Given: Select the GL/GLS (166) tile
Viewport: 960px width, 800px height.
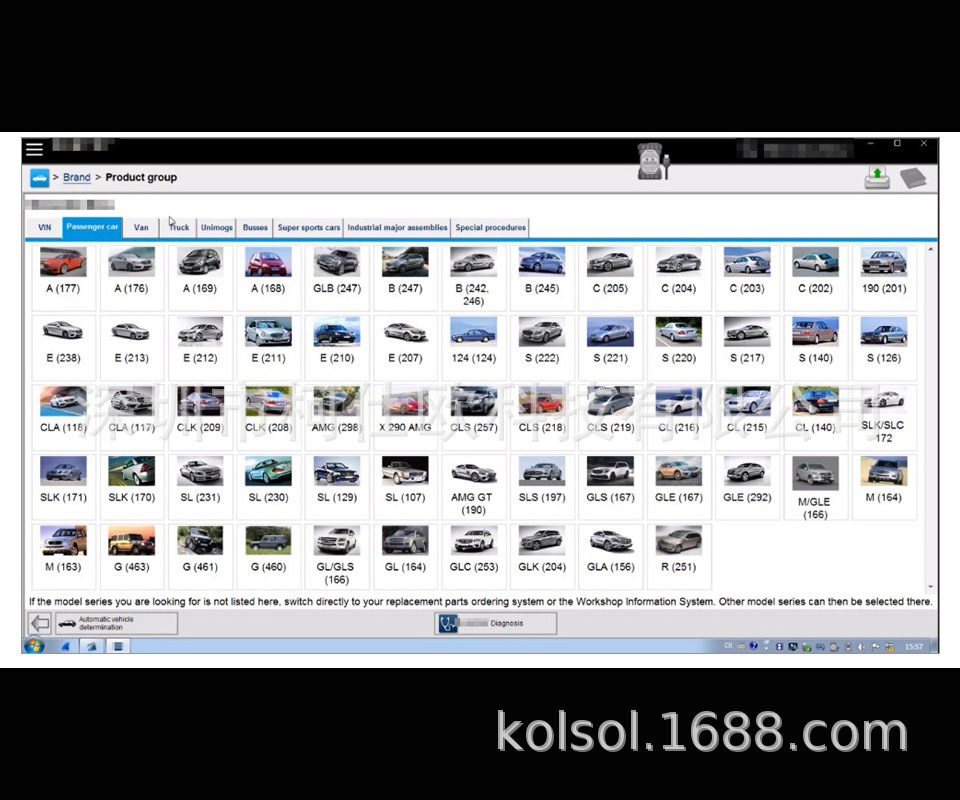Looking at the screenshot, I should 337,556.
